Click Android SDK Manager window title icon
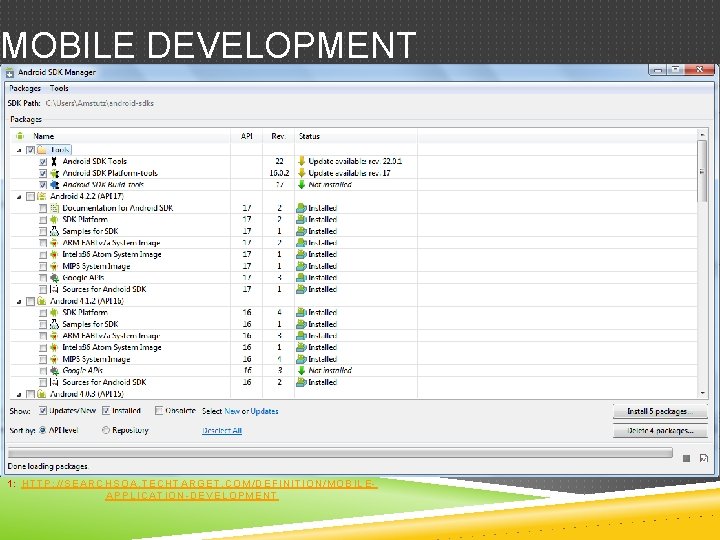This screenshot has width=720, height=540. pyautogui.click(x=9, y=73)
